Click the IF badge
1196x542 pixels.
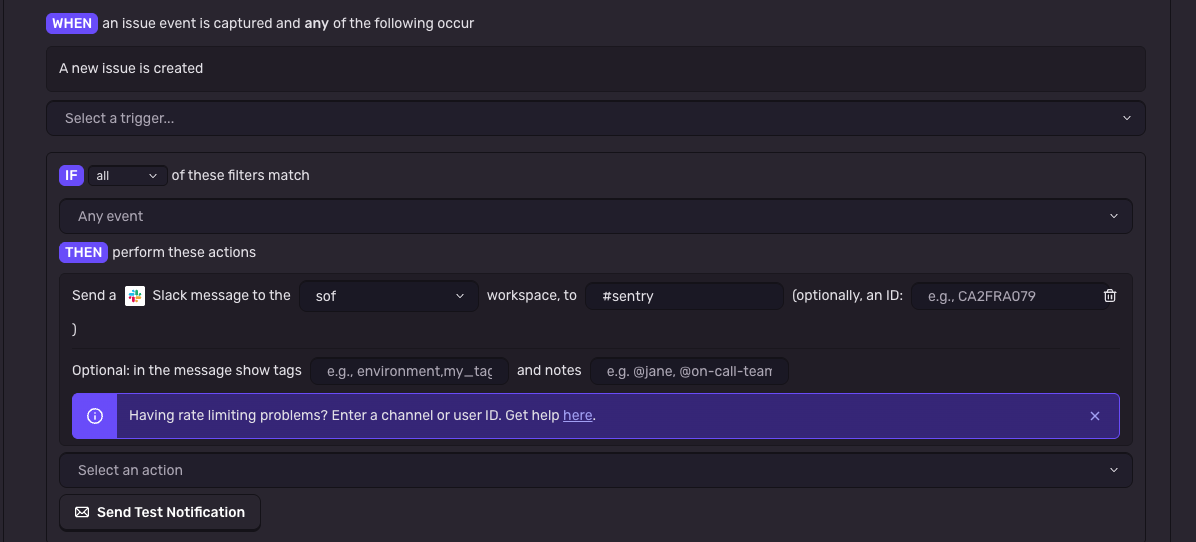[70, 175]
